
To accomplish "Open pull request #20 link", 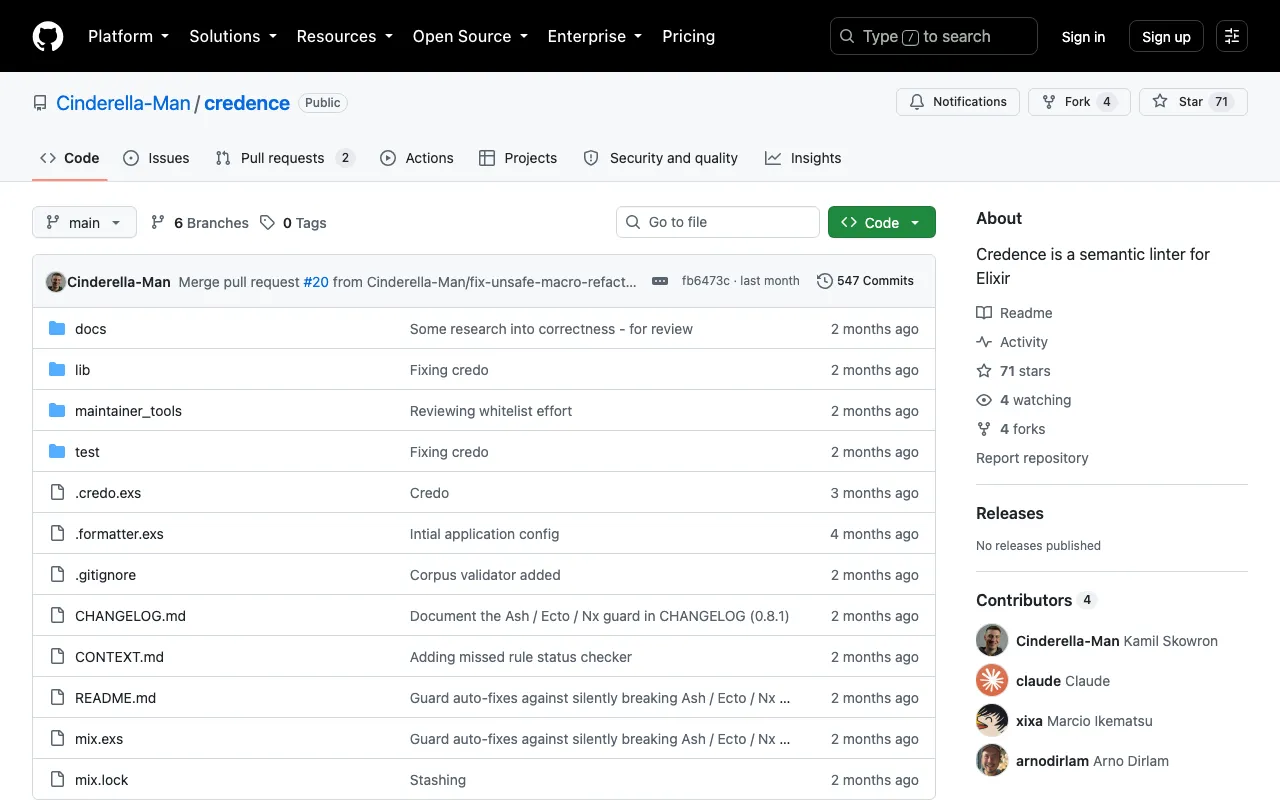I will point(316,281).
